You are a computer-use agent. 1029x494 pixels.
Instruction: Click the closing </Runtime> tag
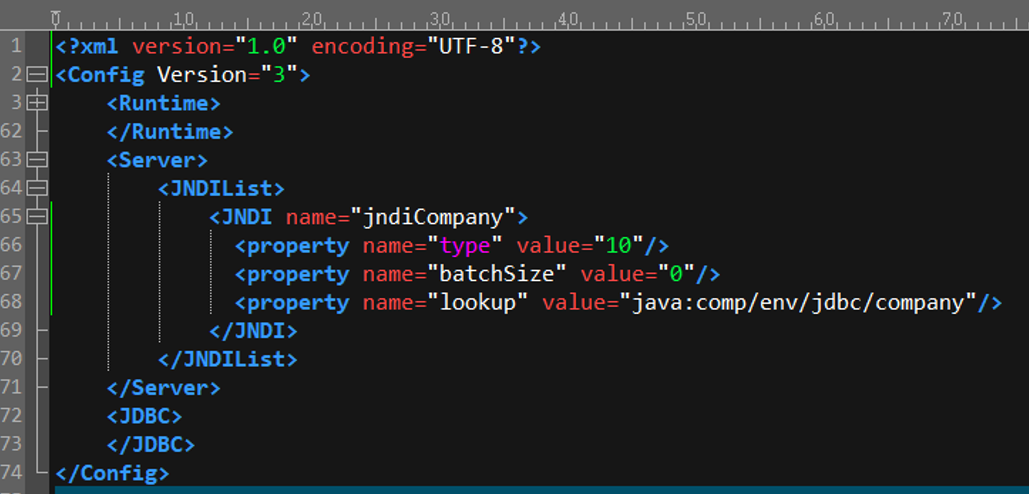[x=170, y=132]
